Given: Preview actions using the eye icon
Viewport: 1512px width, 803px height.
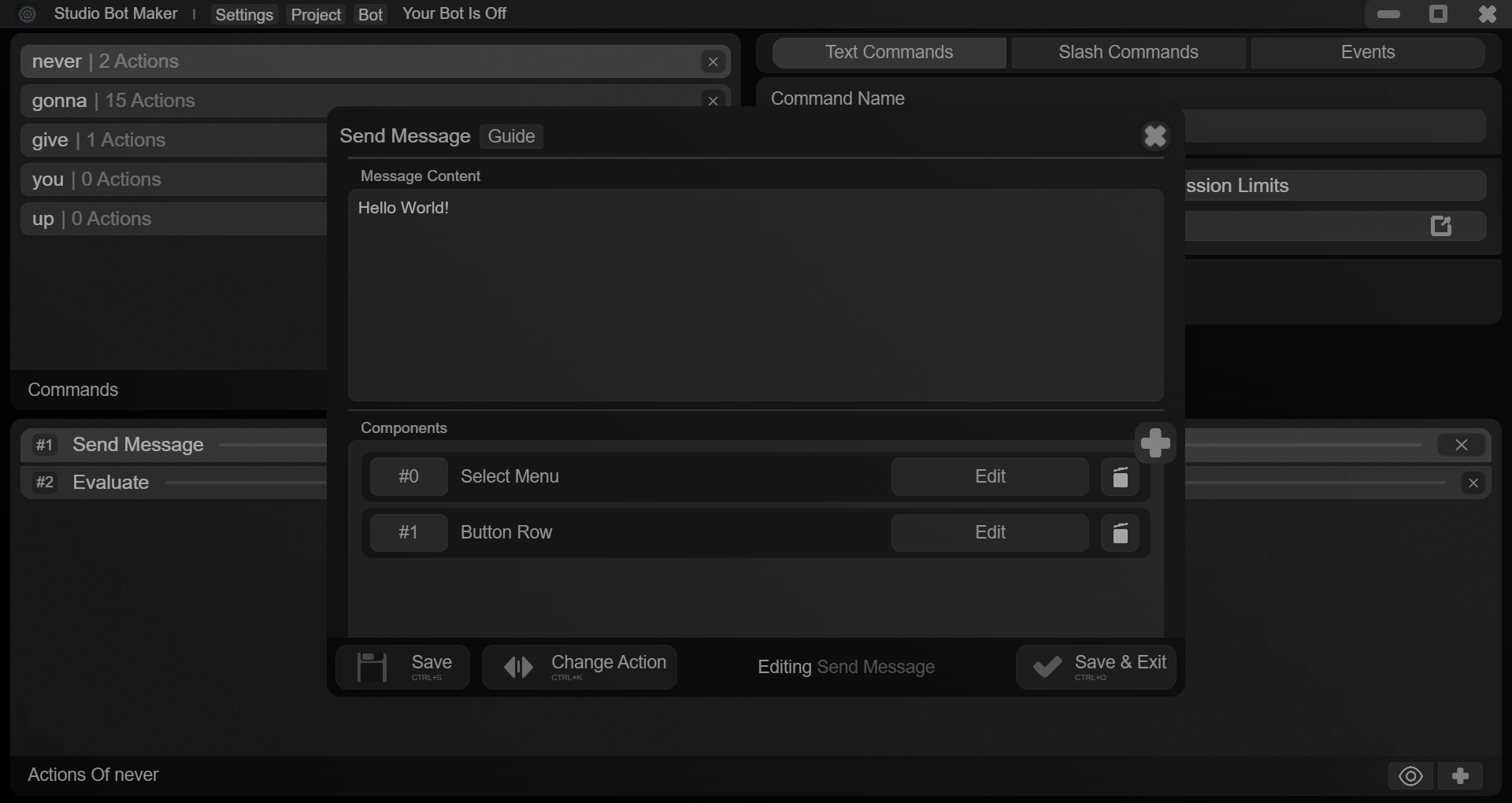Looking at the screenshot, I should (x=1410, y=775).
